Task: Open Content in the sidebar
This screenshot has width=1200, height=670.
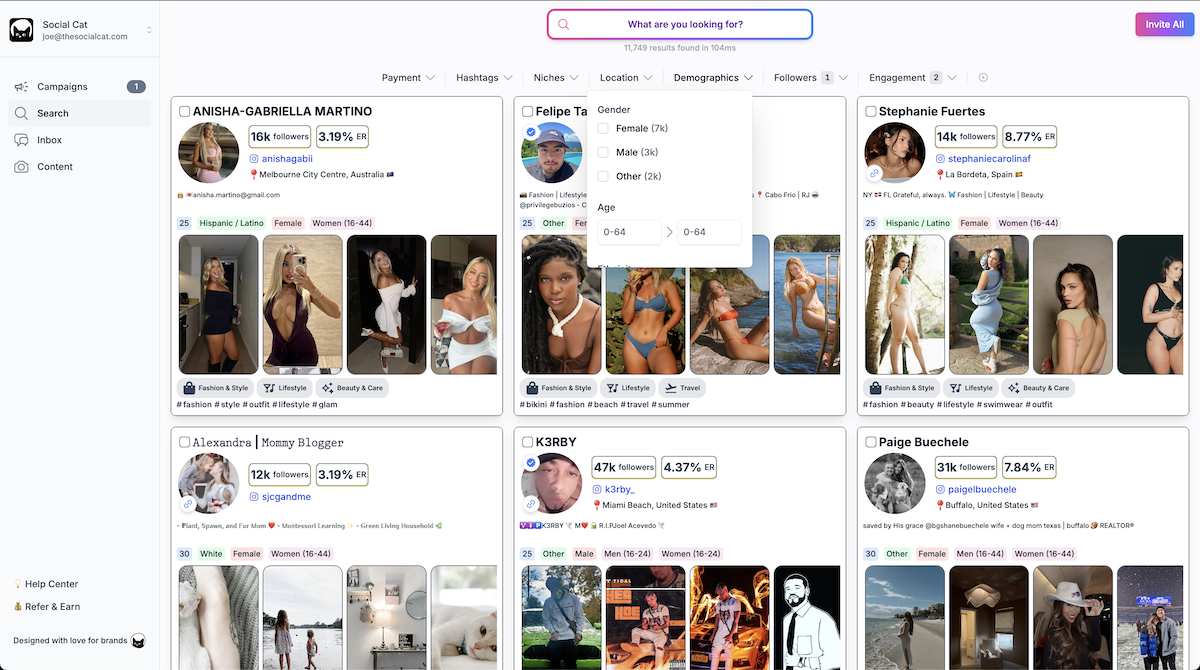Action: coord(80,167)
